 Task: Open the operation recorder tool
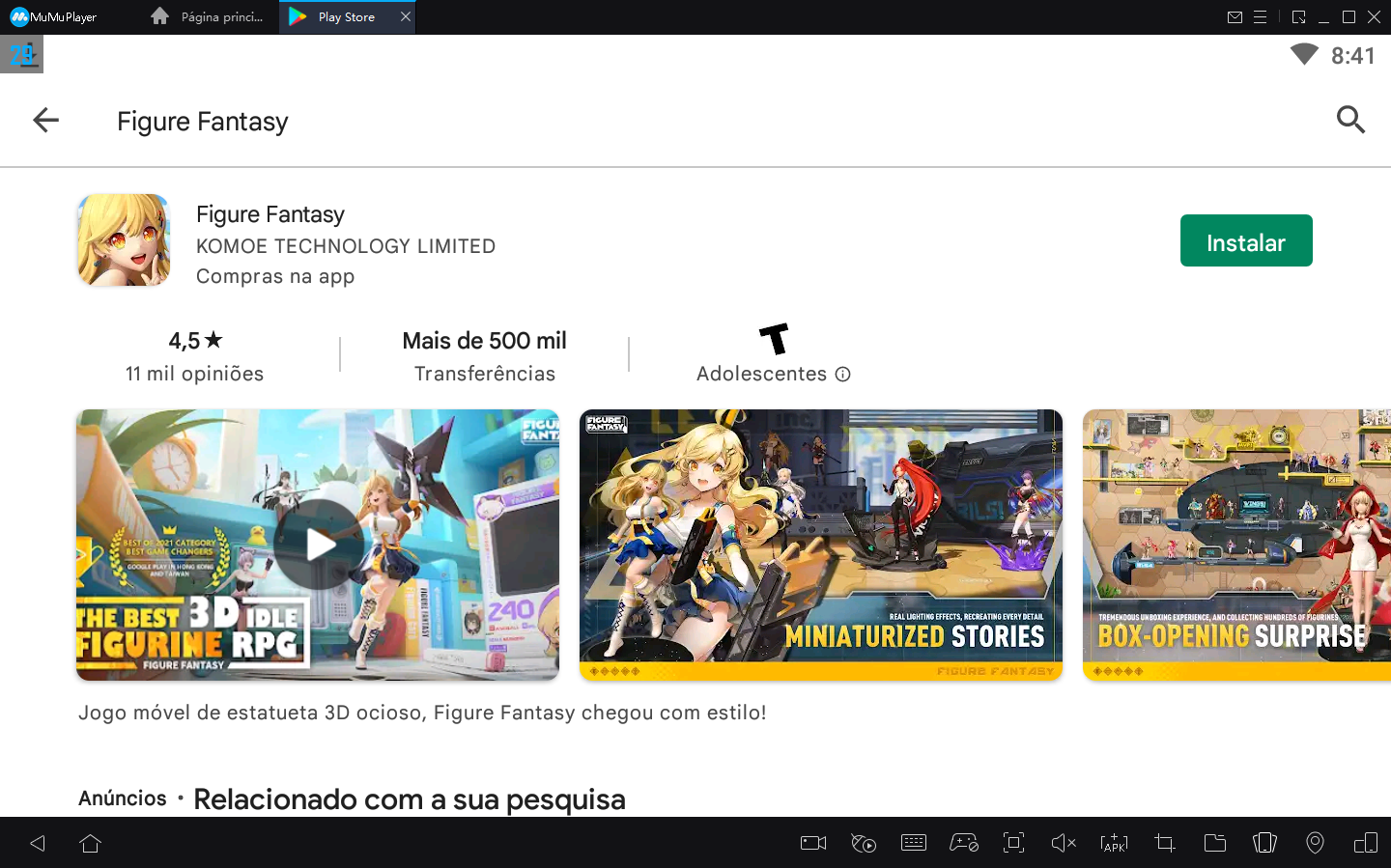point(864,843)
